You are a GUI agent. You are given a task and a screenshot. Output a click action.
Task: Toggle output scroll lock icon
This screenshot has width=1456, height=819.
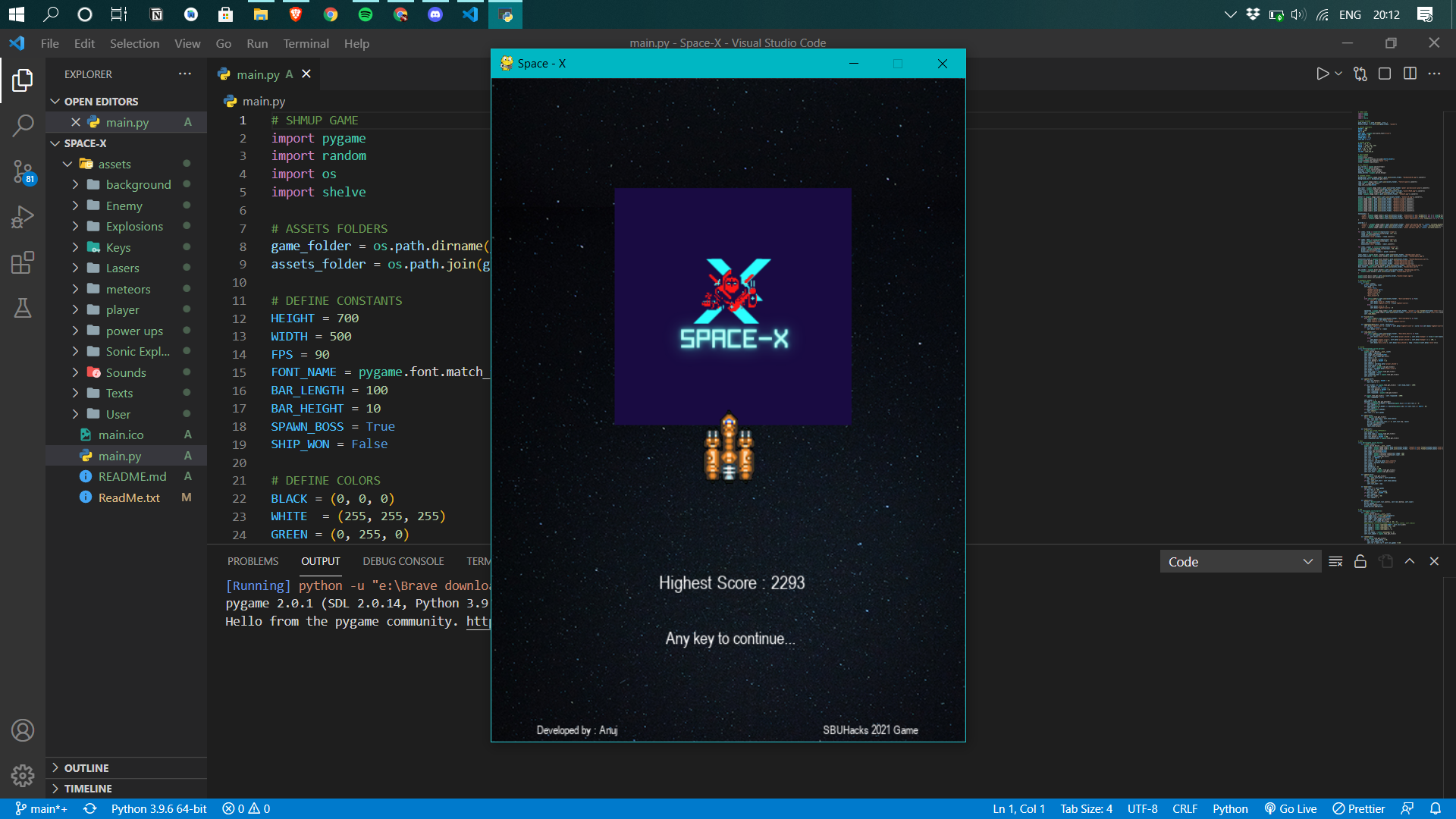[1360, 561]
